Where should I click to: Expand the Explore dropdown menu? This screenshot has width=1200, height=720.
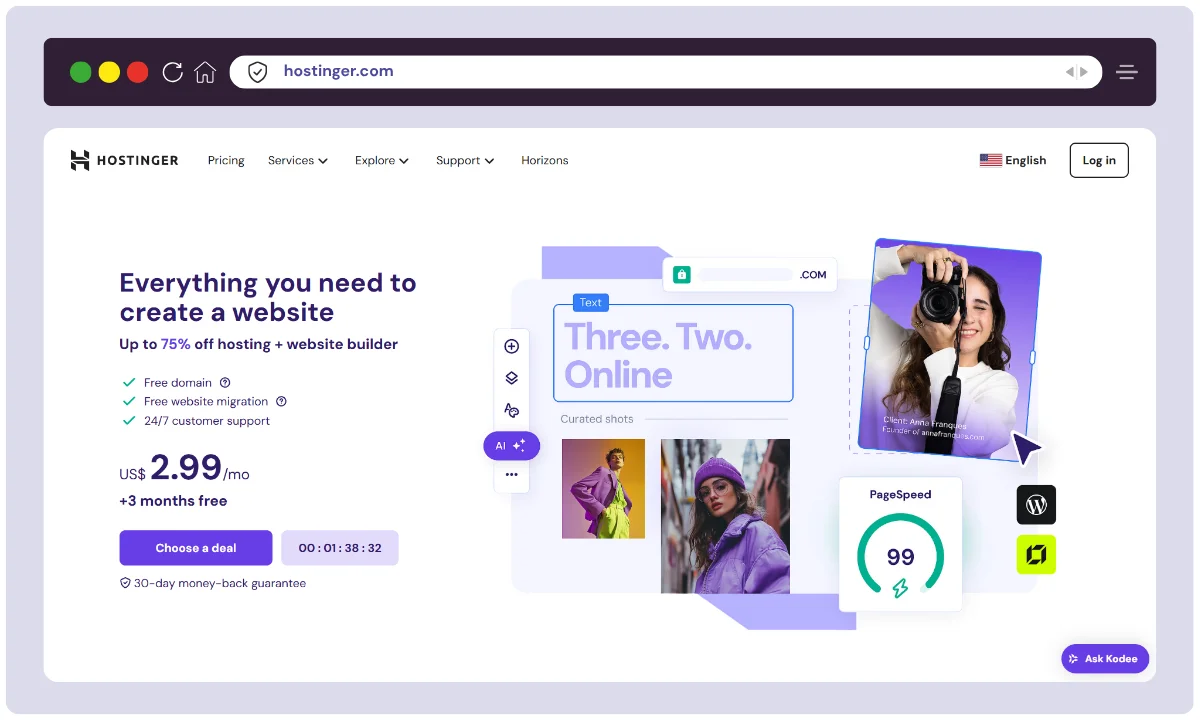[382, 160]
